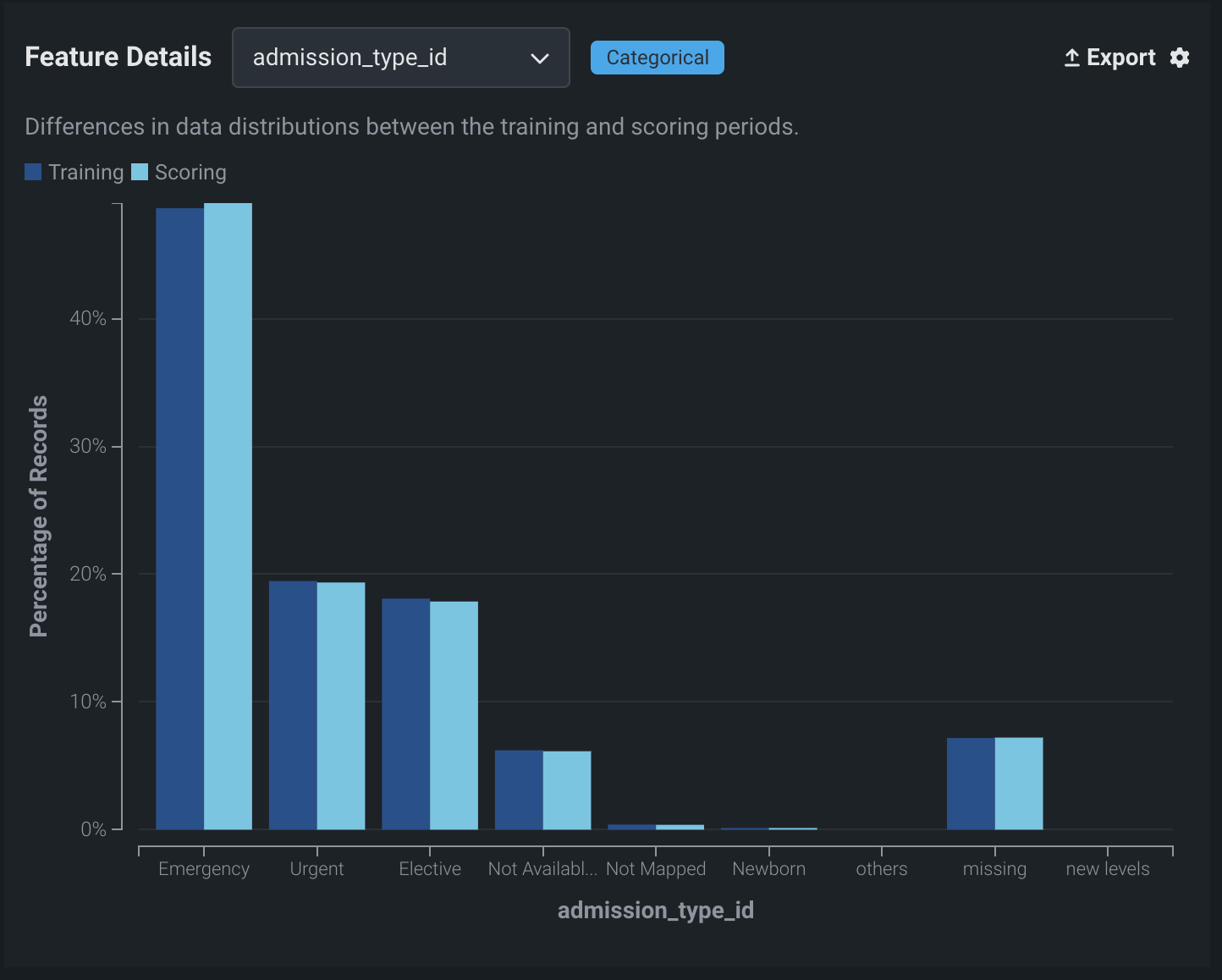Toggle the Scoring legend color swatch
Screen dimensions: 1222x980
tap(140, 172)
